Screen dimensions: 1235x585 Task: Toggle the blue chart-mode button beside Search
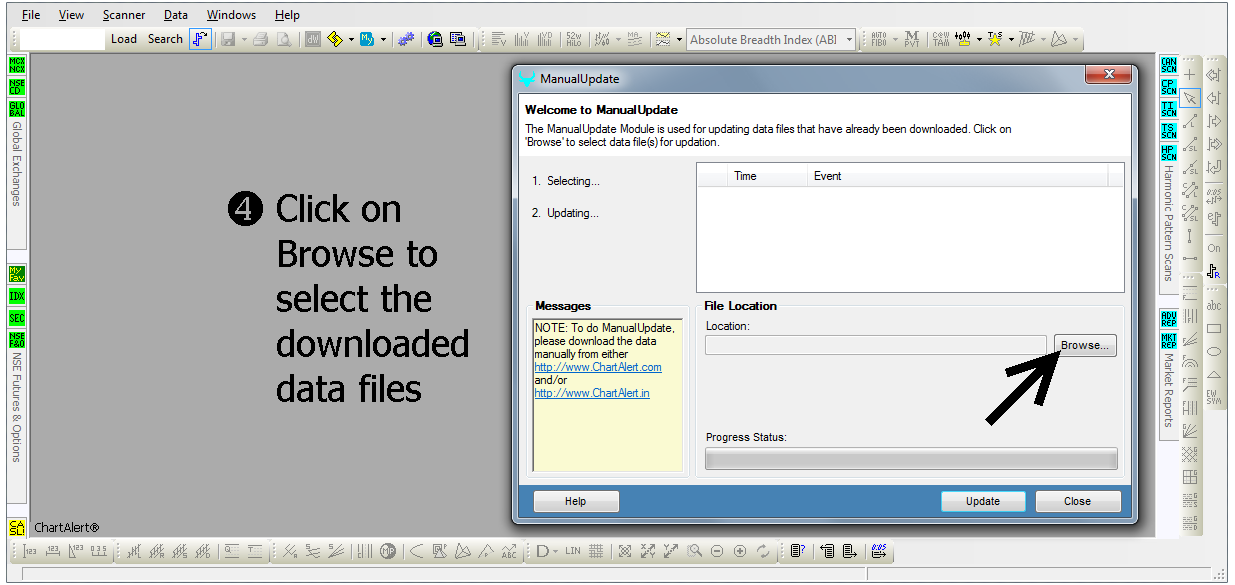point(200,40)
